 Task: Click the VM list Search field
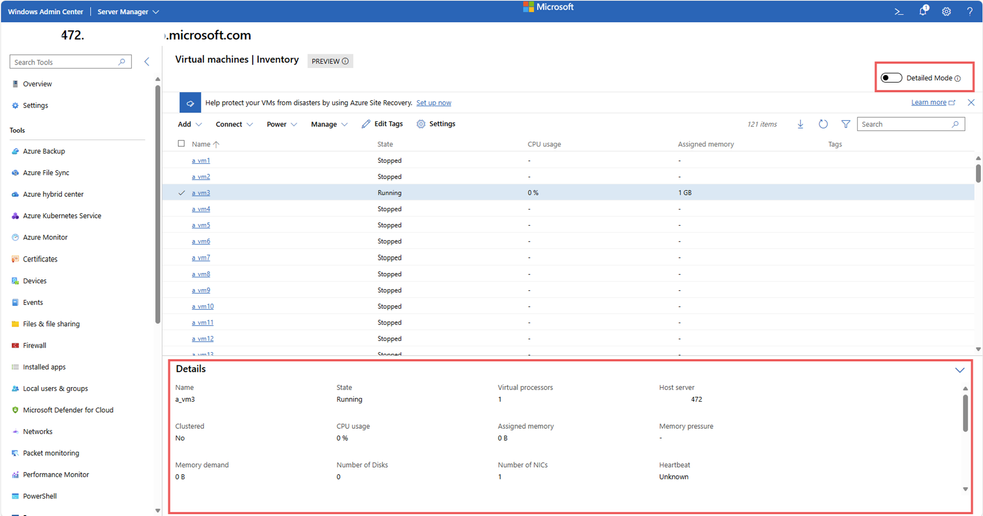coord(910,124)
